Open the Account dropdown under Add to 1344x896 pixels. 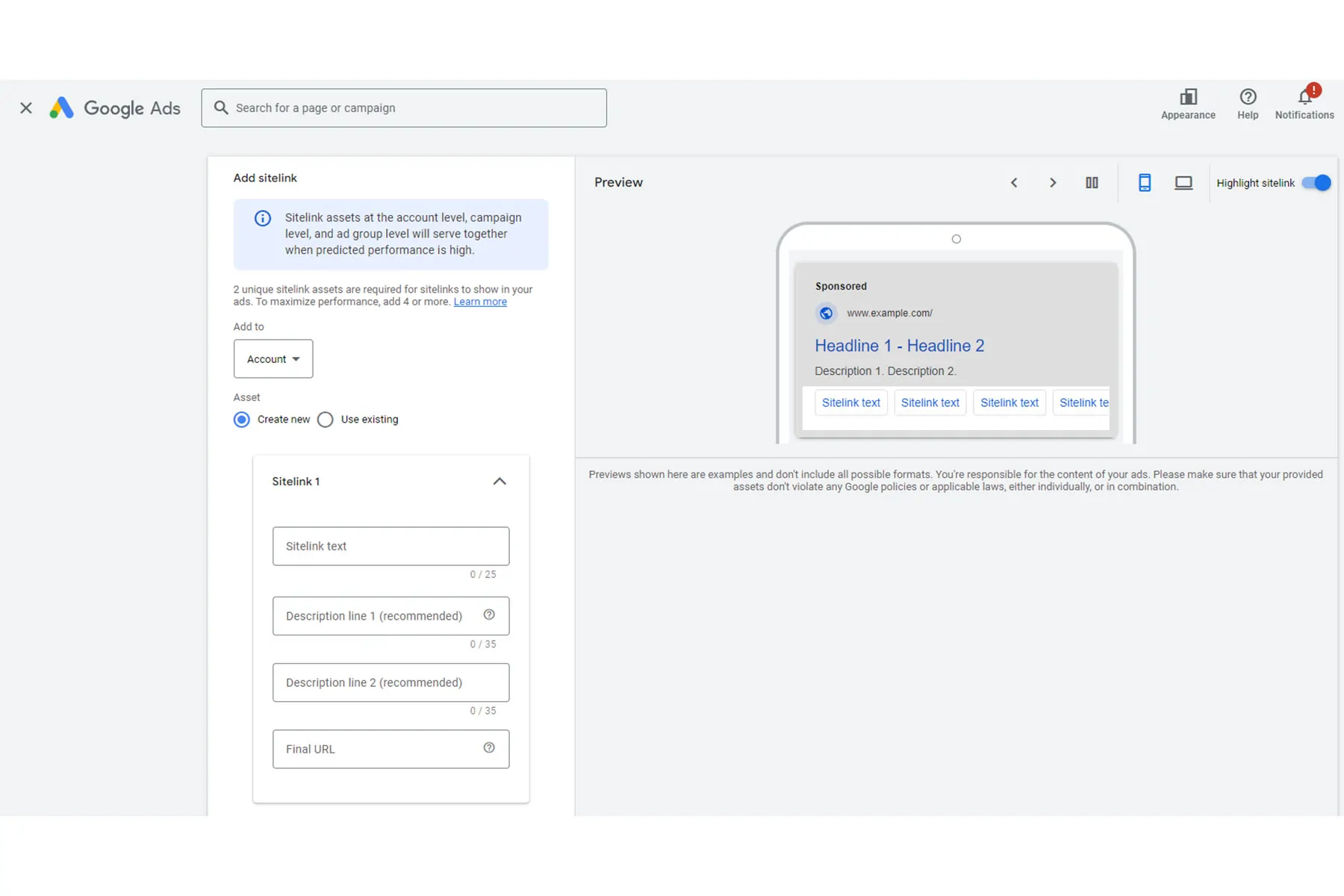273,359
